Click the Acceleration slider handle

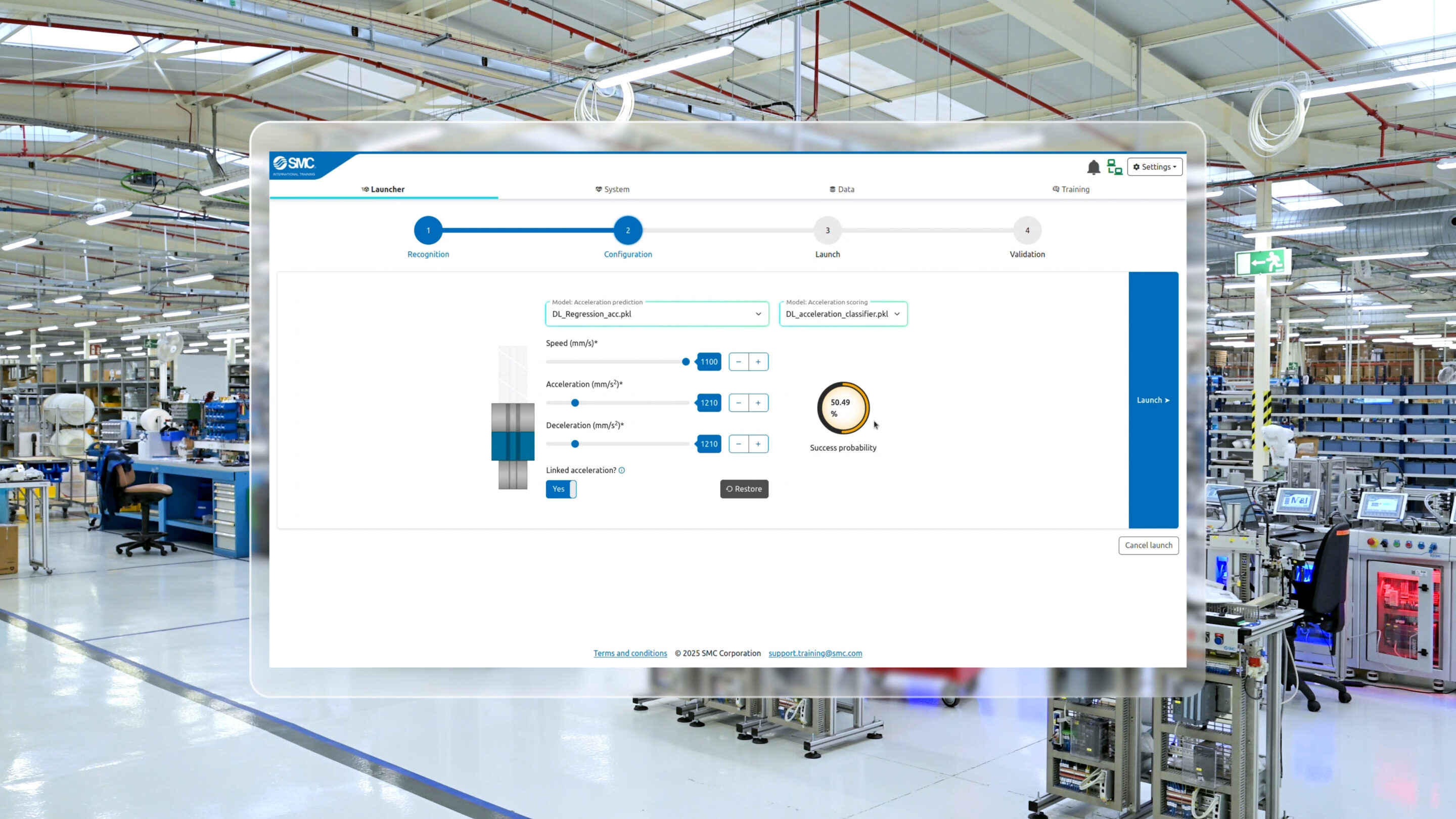click(x=575, y=403)
